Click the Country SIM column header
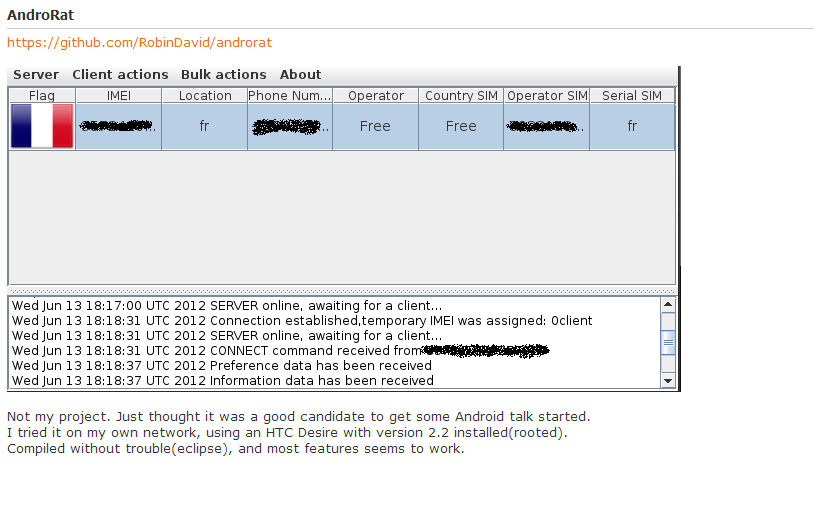This screenshot has height=508, width=814. point(461,95)
